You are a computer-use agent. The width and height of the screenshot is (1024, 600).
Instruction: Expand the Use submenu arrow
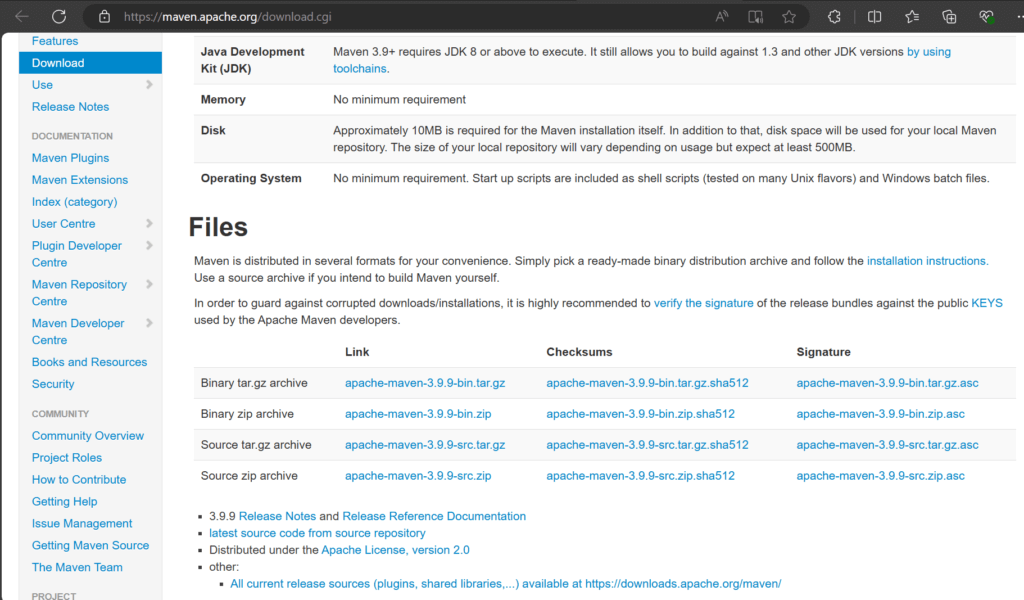(x=149, y=85)
